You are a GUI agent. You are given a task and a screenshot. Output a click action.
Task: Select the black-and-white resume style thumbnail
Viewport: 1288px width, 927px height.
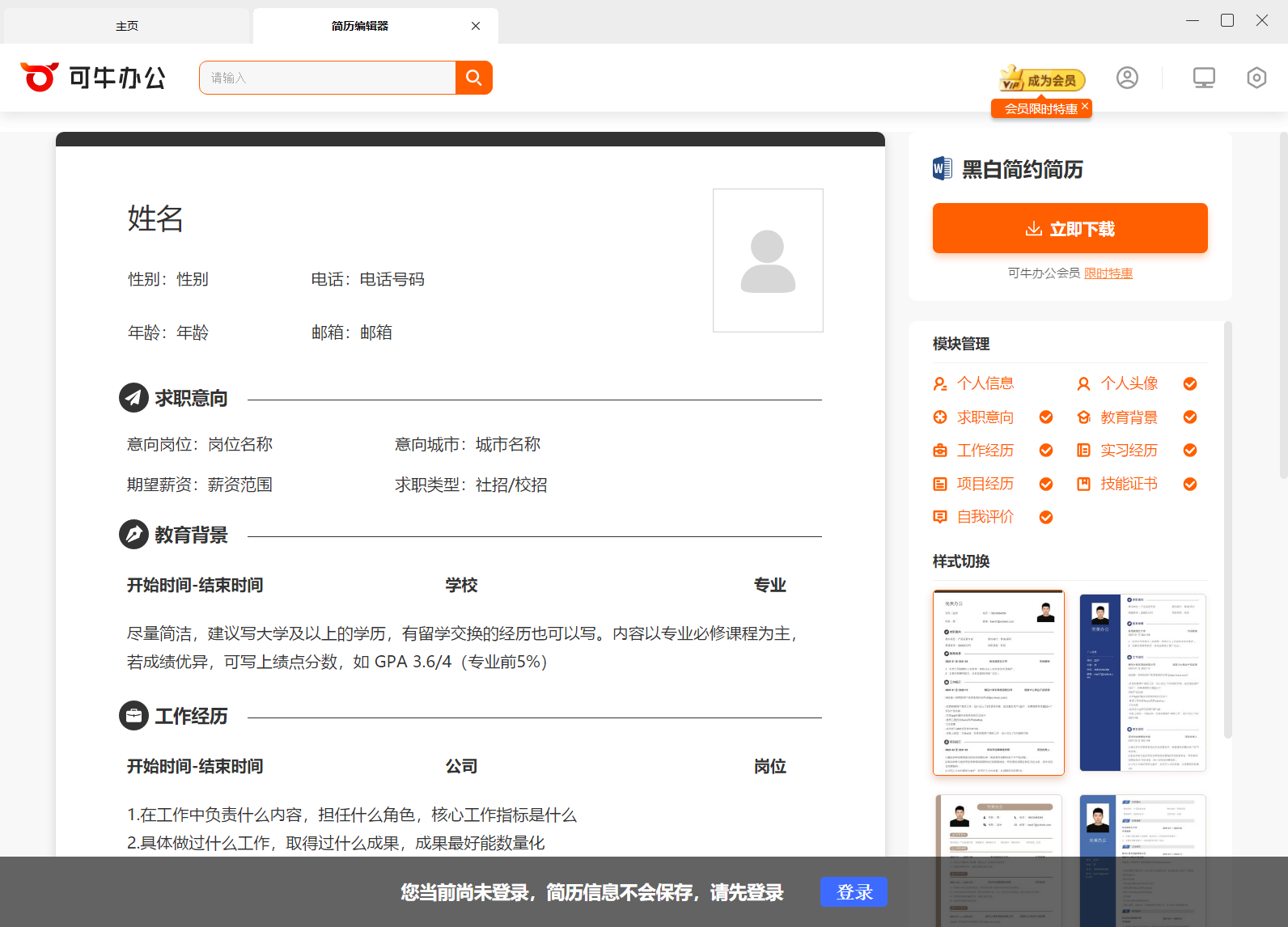point(998,683)
